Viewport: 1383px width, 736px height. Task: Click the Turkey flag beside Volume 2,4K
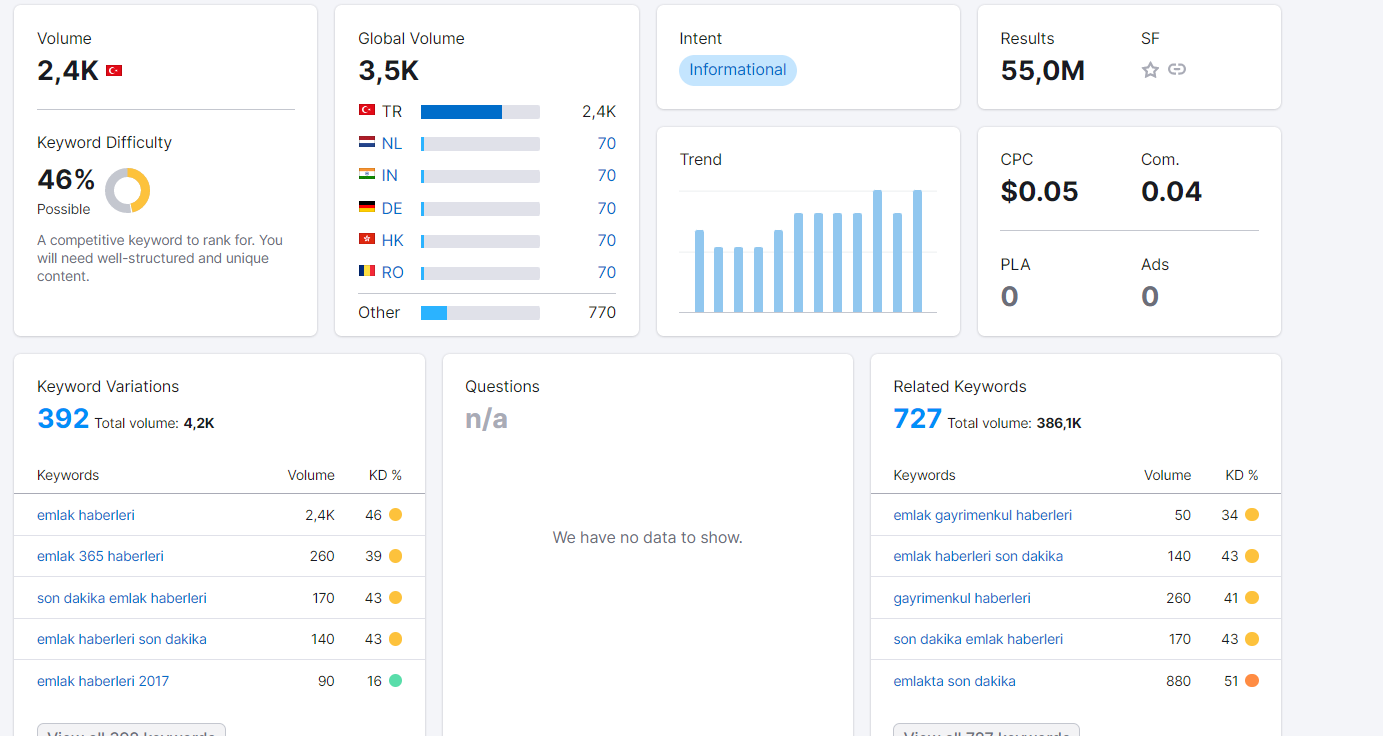[x=114, y=71]
